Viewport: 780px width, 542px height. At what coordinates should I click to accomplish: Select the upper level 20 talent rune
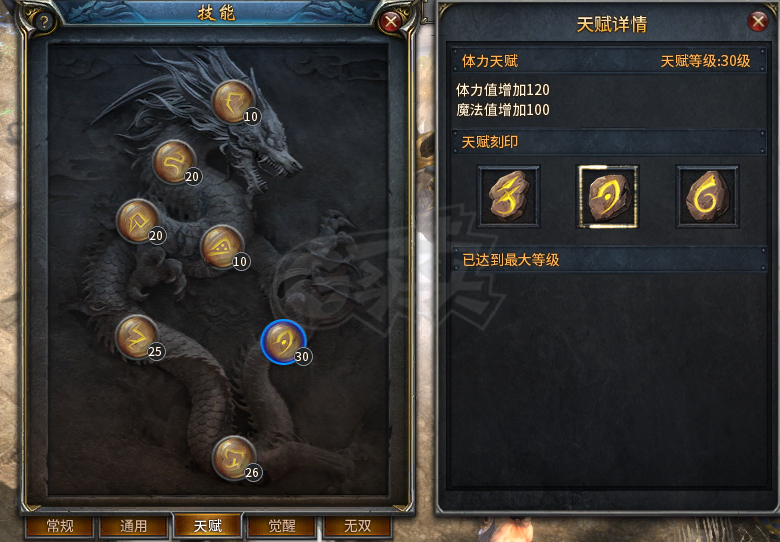(174, 162)
